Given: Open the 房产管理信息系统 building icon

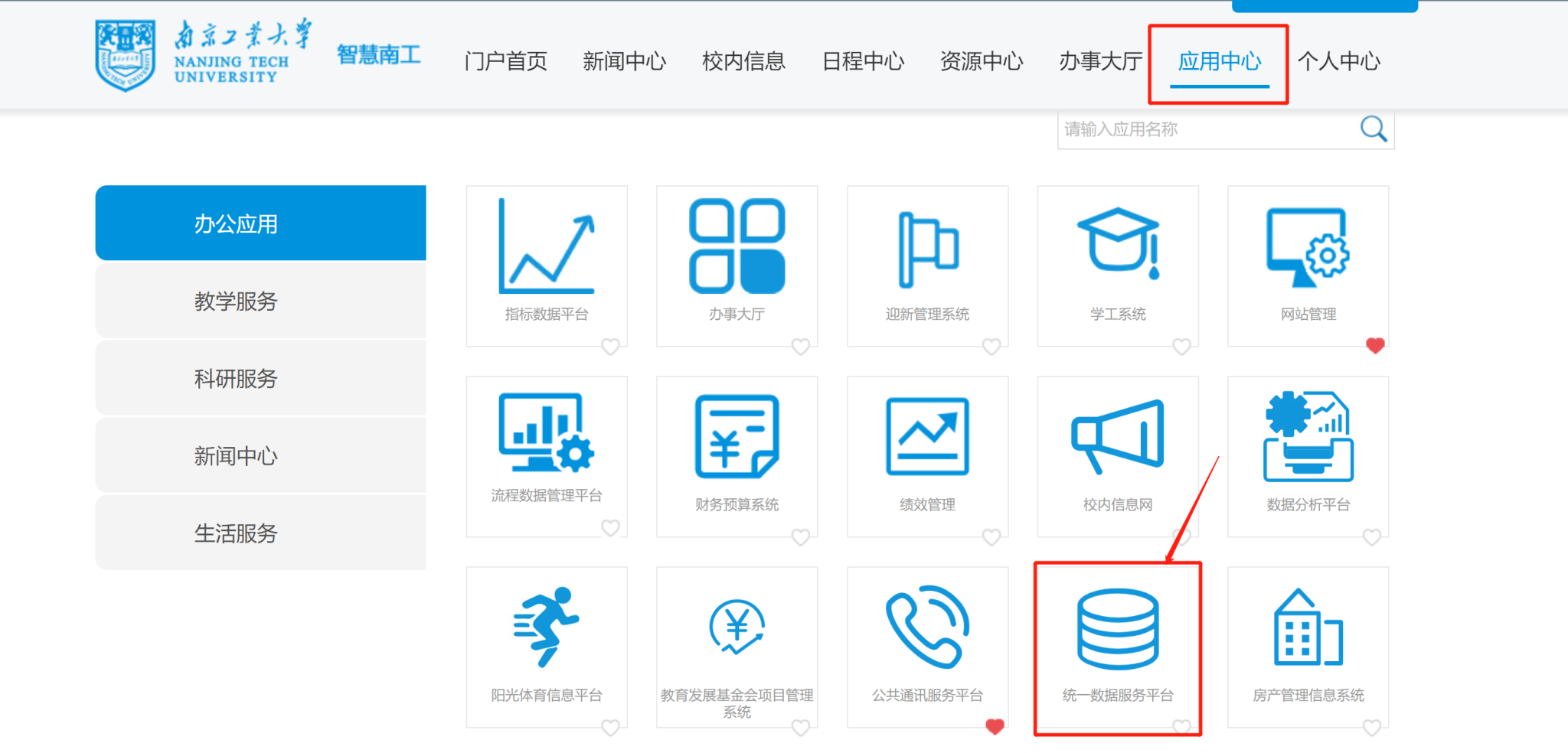Looking at the screenshot, I should pos(1308,627).
